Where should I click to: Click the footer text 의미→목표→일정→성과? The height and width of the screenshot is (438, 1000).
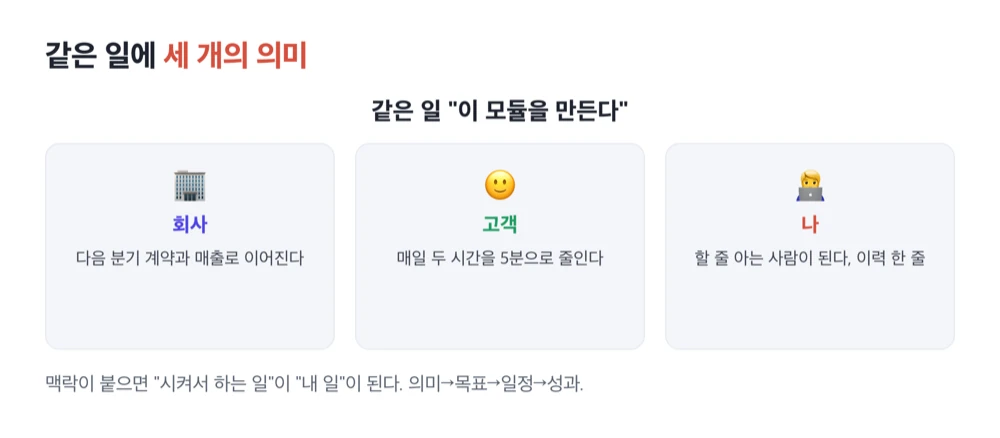pos(496,384)
